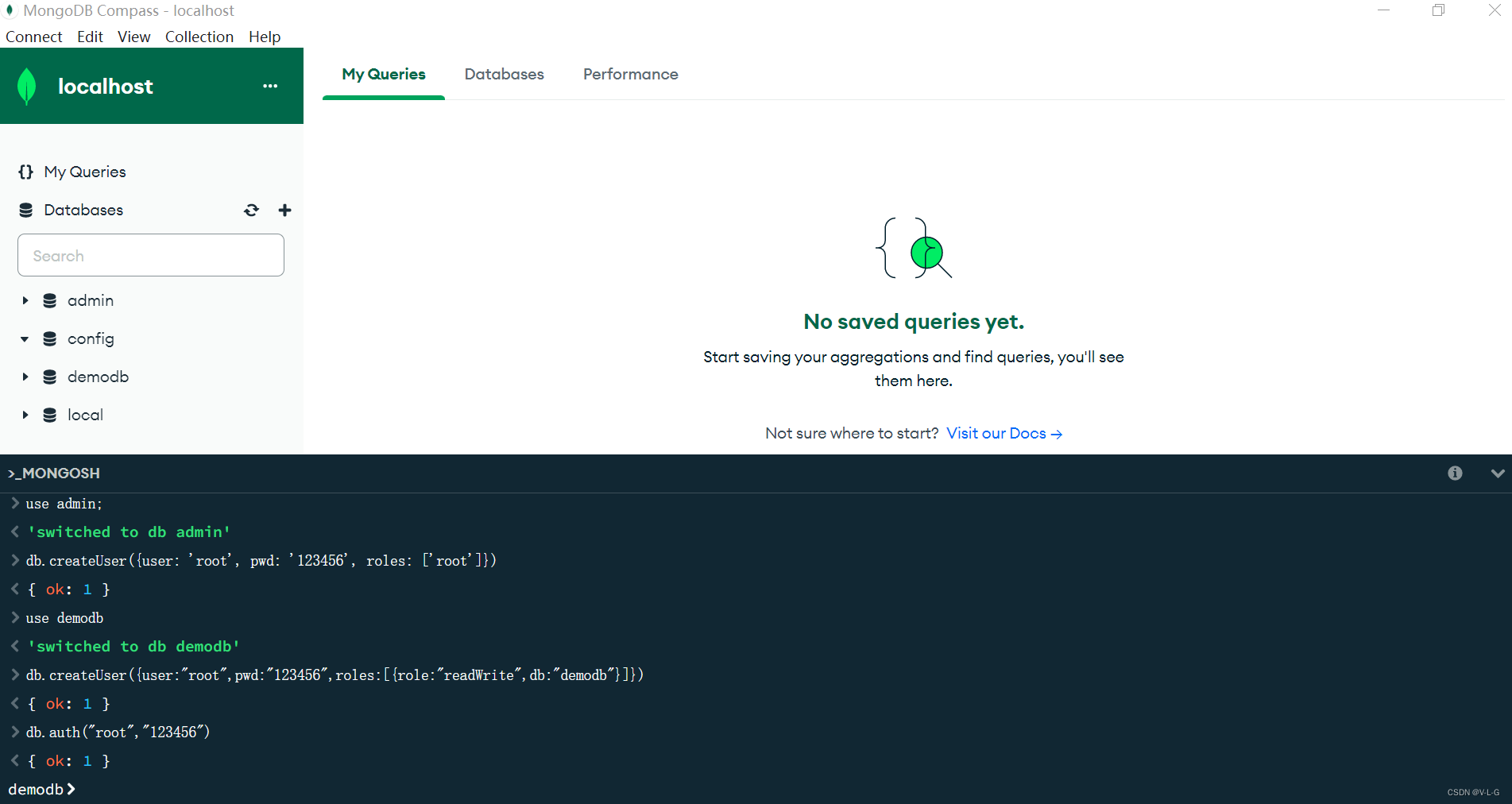Restore down the MongoDB Compass window
The image size is (1512, 804).
[1438, 10]
